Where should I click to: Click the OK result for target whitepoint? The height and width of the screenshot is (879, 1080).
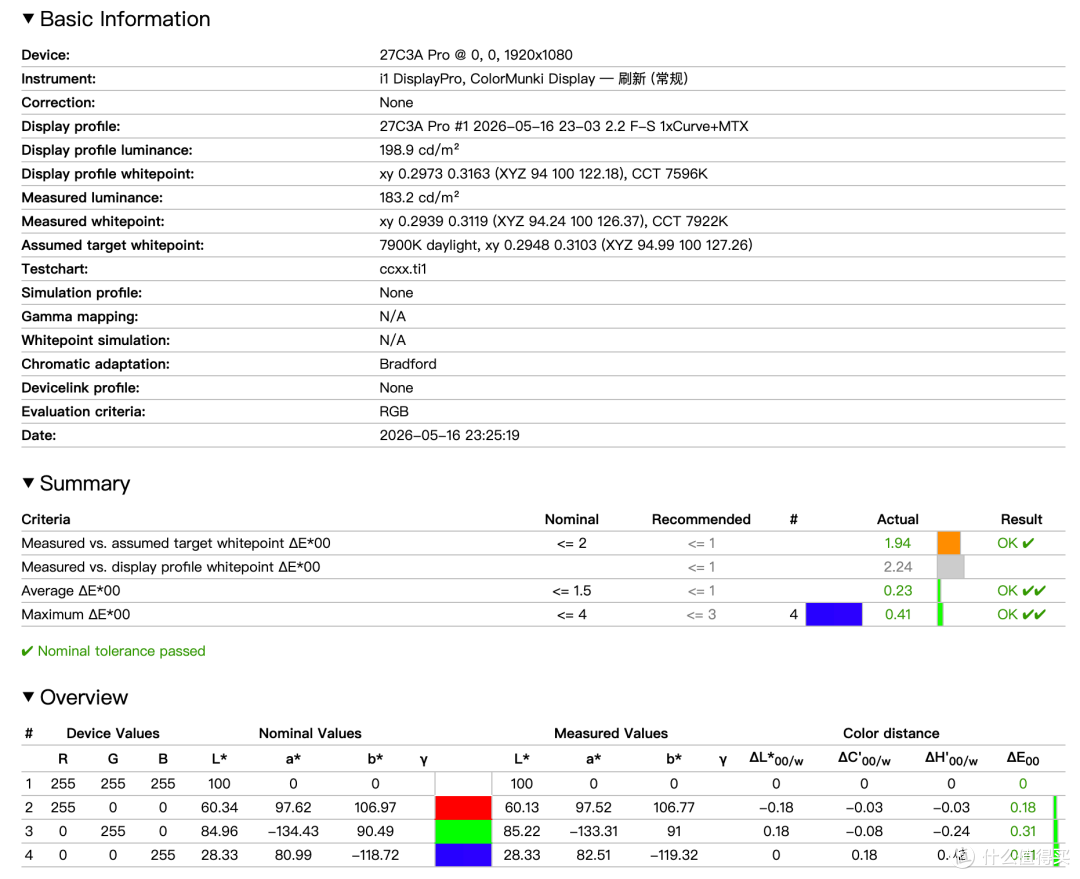tap(1015, 543)
